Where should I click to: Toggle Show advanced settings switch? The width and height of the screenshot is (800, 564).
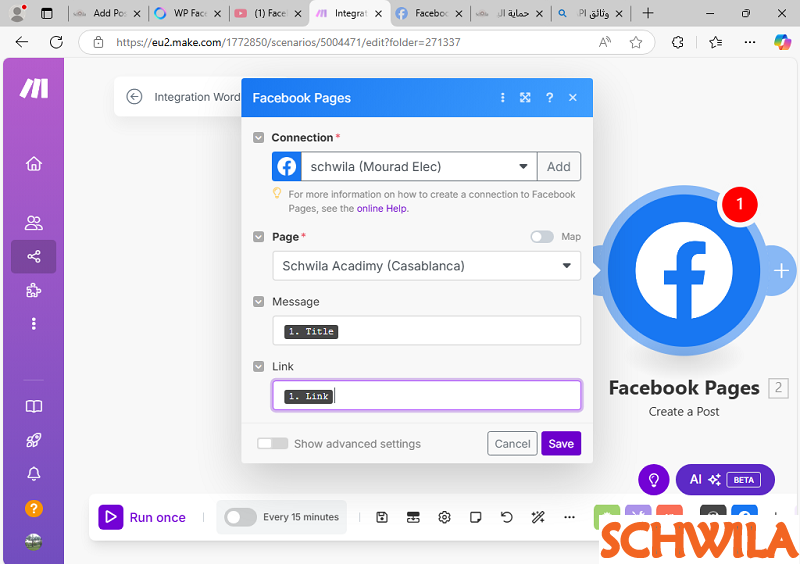(272, 444)
